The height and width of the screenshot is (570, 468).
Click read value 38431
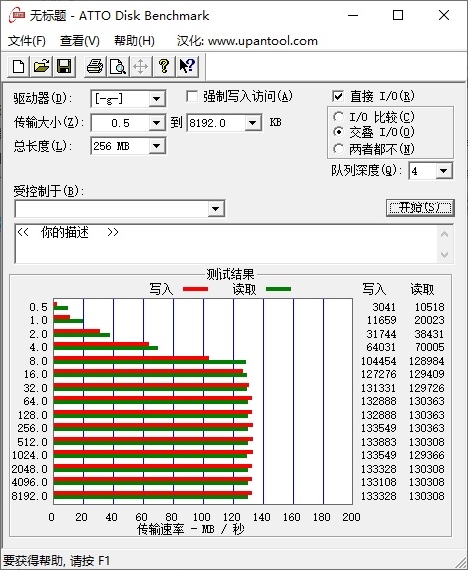point(429,334)
